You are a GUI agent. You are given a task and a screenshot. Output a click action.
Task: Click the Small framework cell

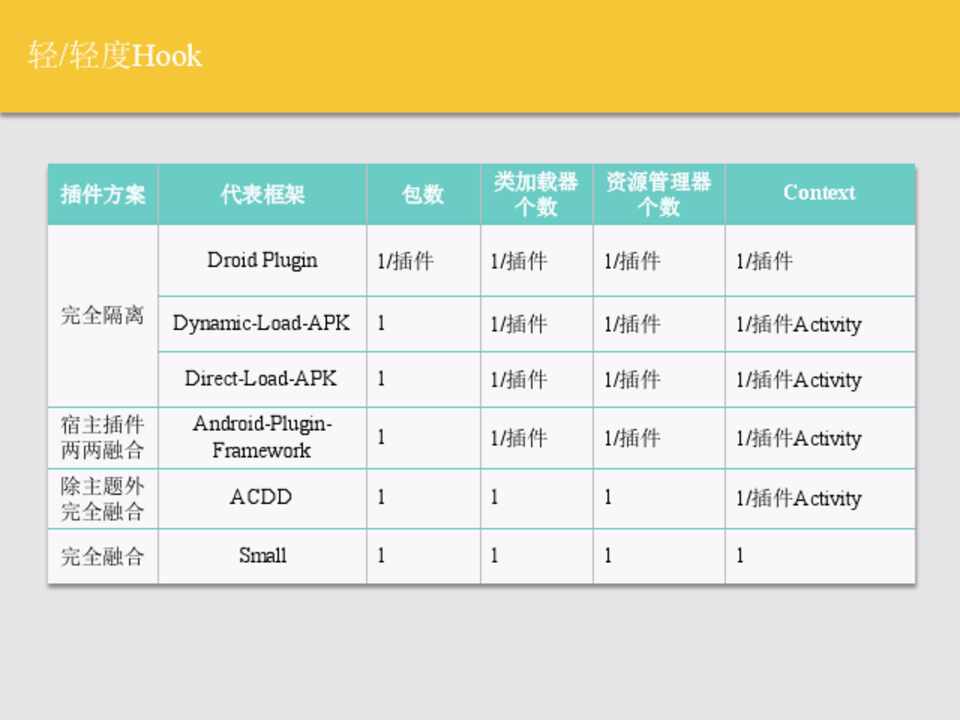coord(262,555)
